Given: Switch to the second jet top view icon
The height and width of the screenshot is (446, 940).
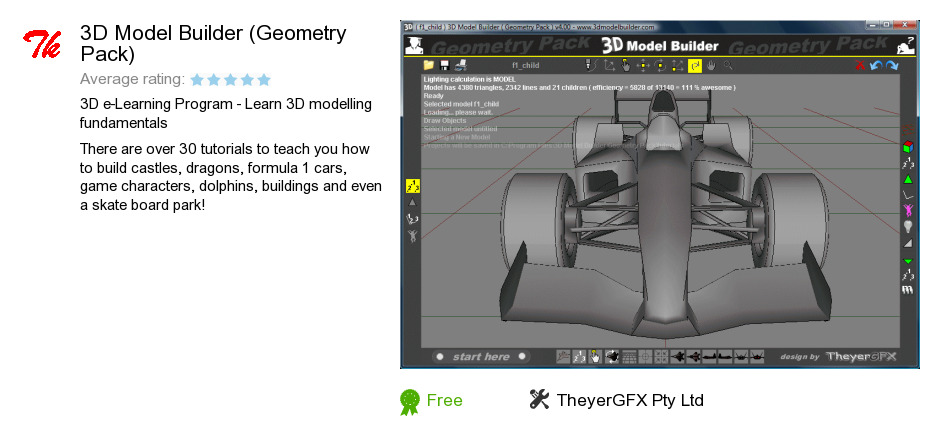Looking at the screenshot, I should (x=694, y=357).
